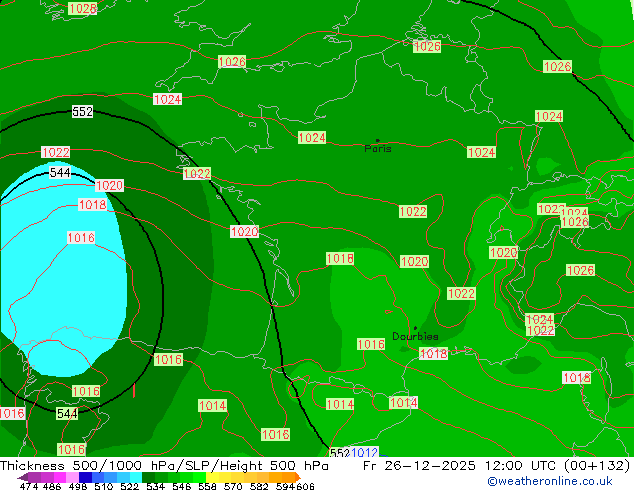Pick the magenta legend swatch left of 498

point(59,477)
